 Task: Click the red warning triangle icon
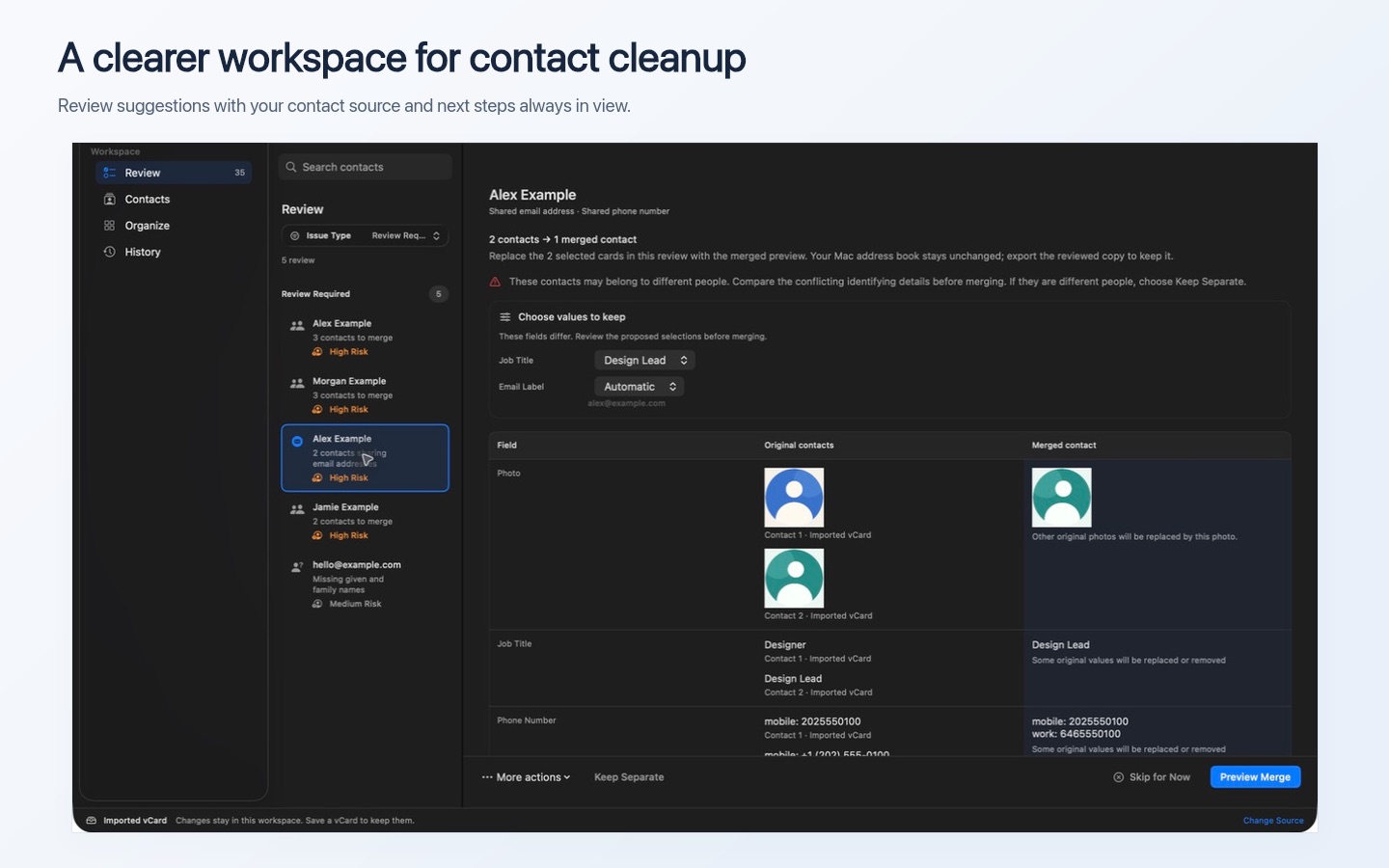pos(495,282)
